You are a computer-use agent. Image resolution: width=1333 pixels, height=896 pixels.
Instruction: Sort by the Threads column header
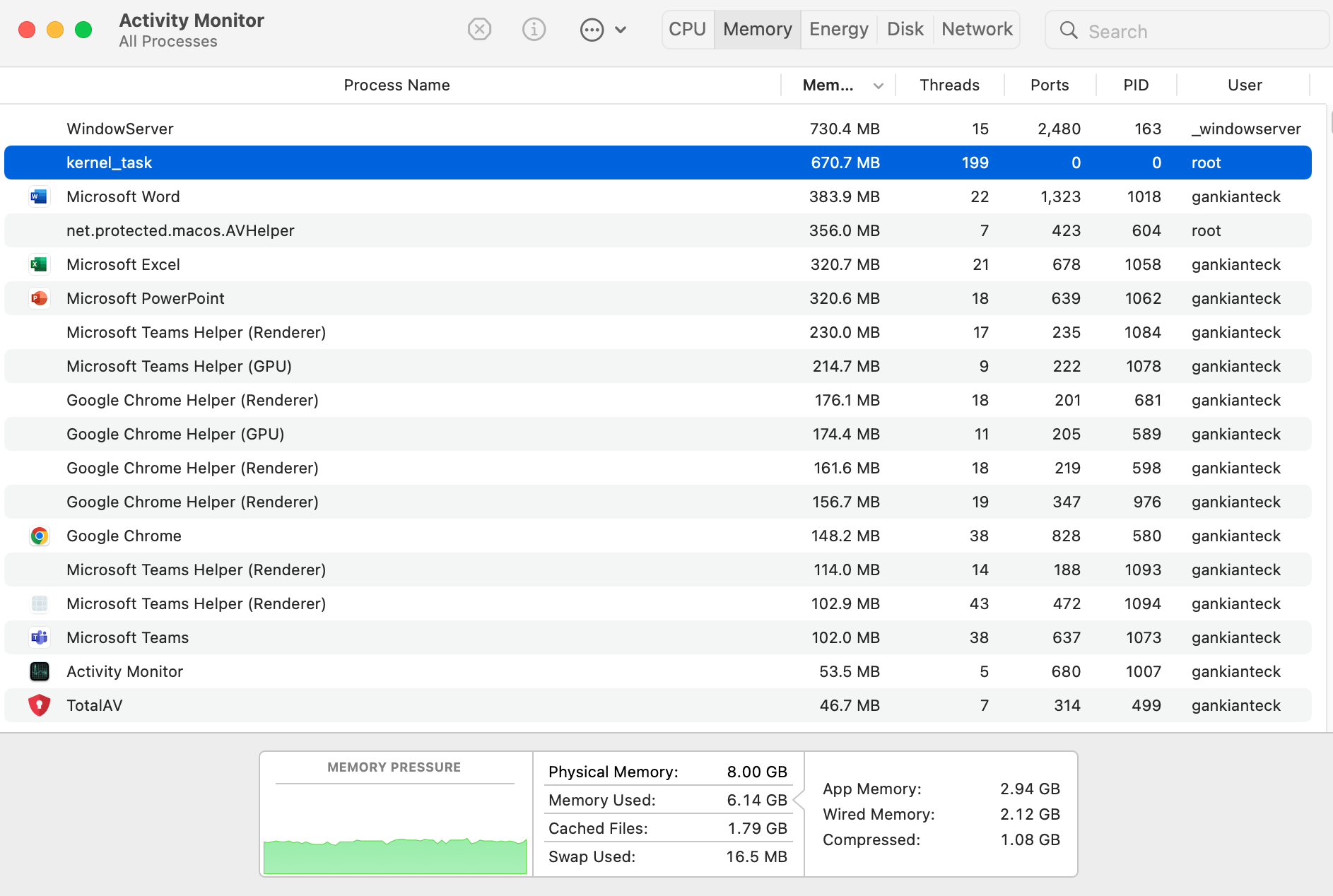pos(949,86)
